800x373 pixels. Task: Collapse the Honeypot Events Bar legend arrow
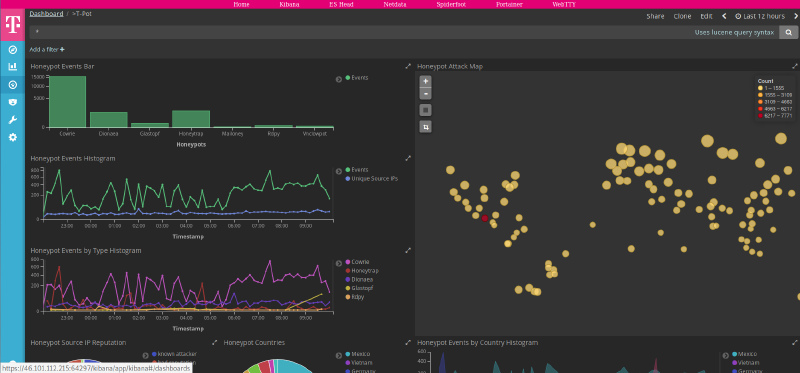click(338, 79)
